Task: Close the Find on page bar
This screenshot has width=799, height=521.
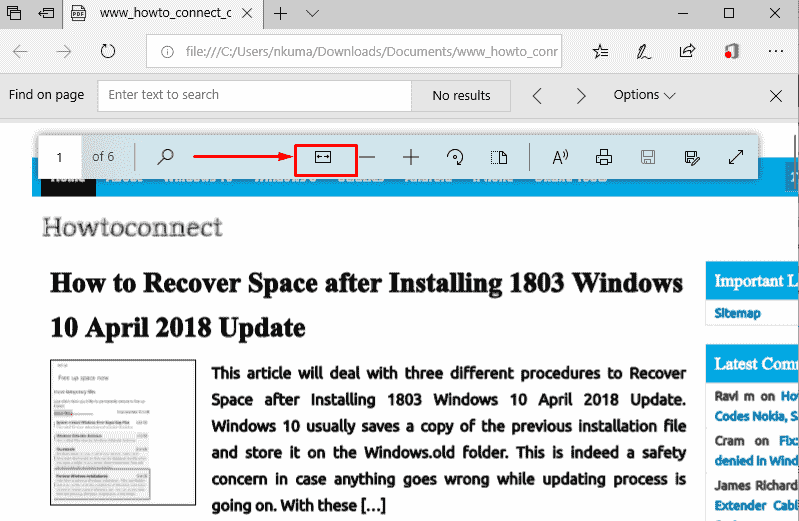Action: 776,95
